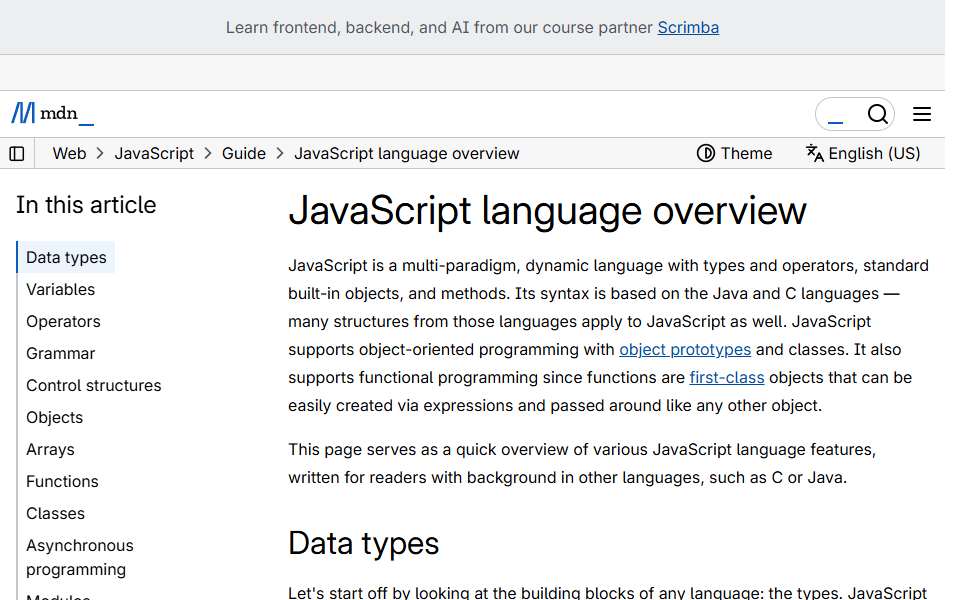The image size is (960, 600).
Task: Jump to Control structures section
Action: [x=94, y=385]
